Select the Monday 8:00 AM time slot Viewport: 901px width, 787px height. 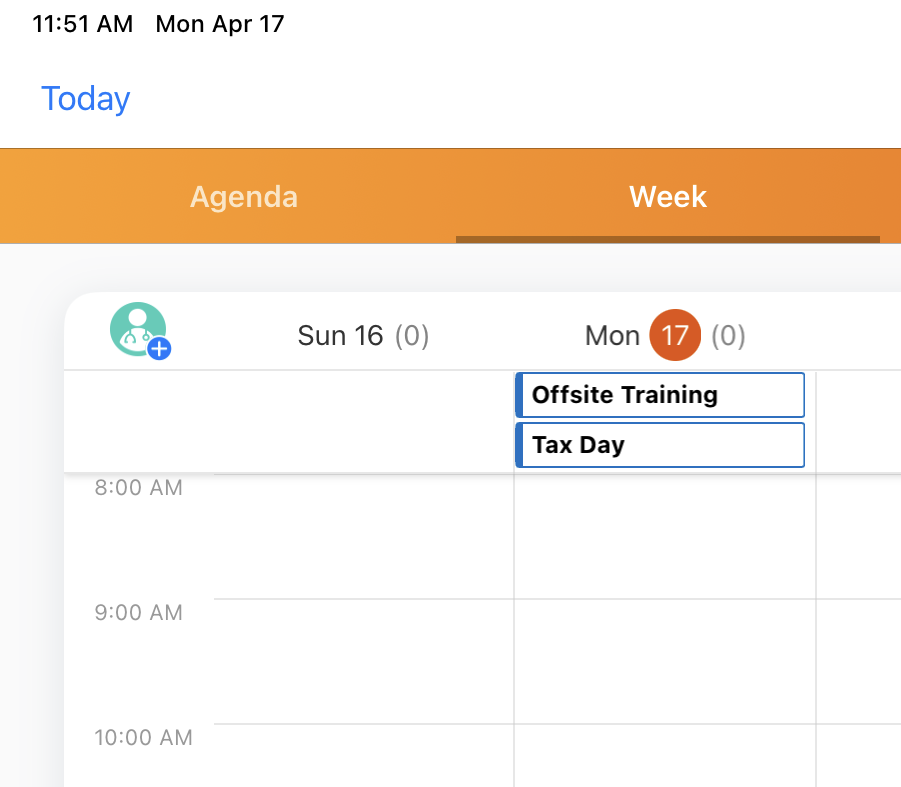coord(664,538)
